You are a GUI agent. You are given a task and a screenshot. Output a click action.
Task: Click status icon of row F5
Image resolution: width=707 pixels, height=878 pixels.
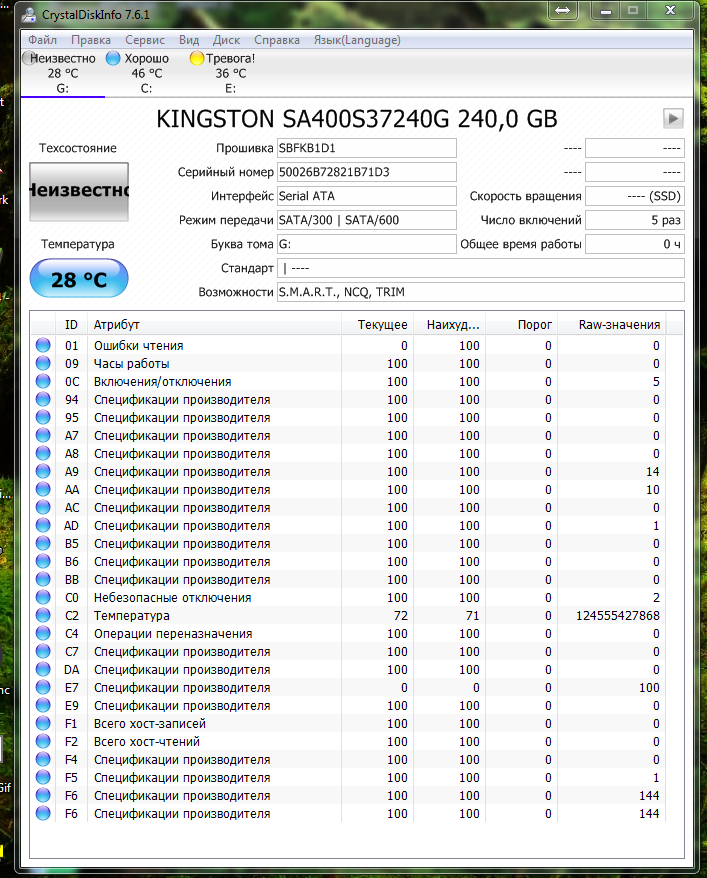[43, 777]
